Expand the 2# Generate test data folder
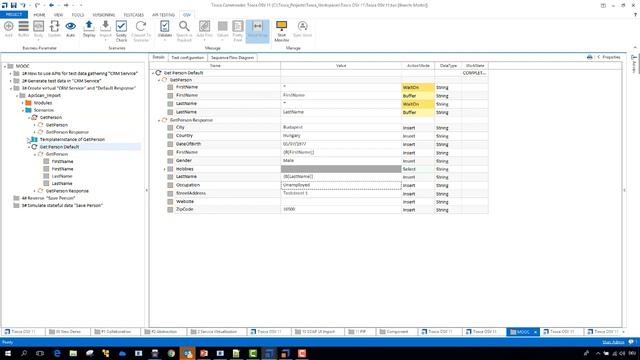 click(x=11, y=81)
